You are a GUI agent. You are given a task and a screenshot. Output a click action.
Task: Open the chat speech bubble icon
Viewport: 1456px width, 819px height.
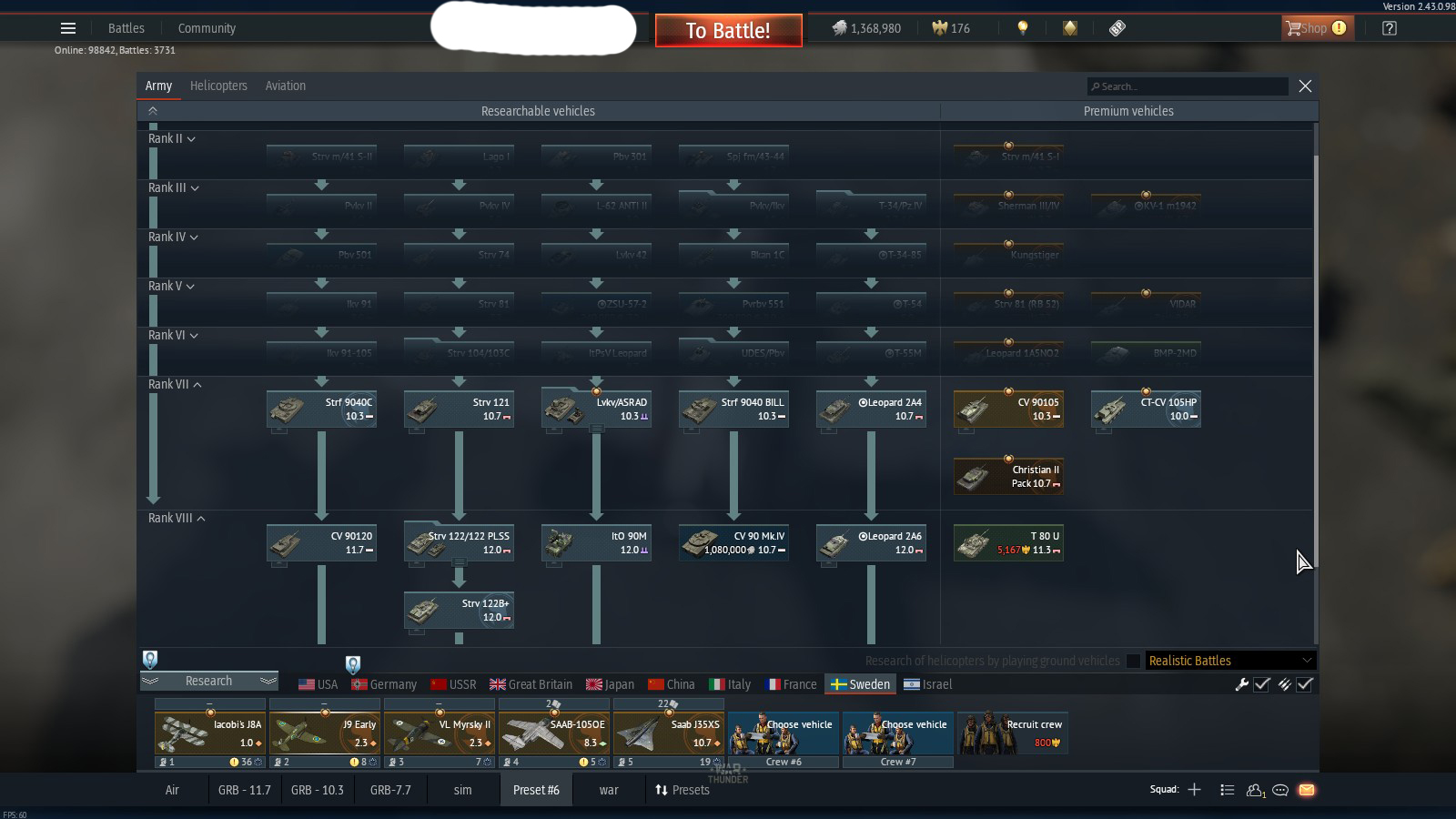pyautogui.click(x=1280, y=790)
